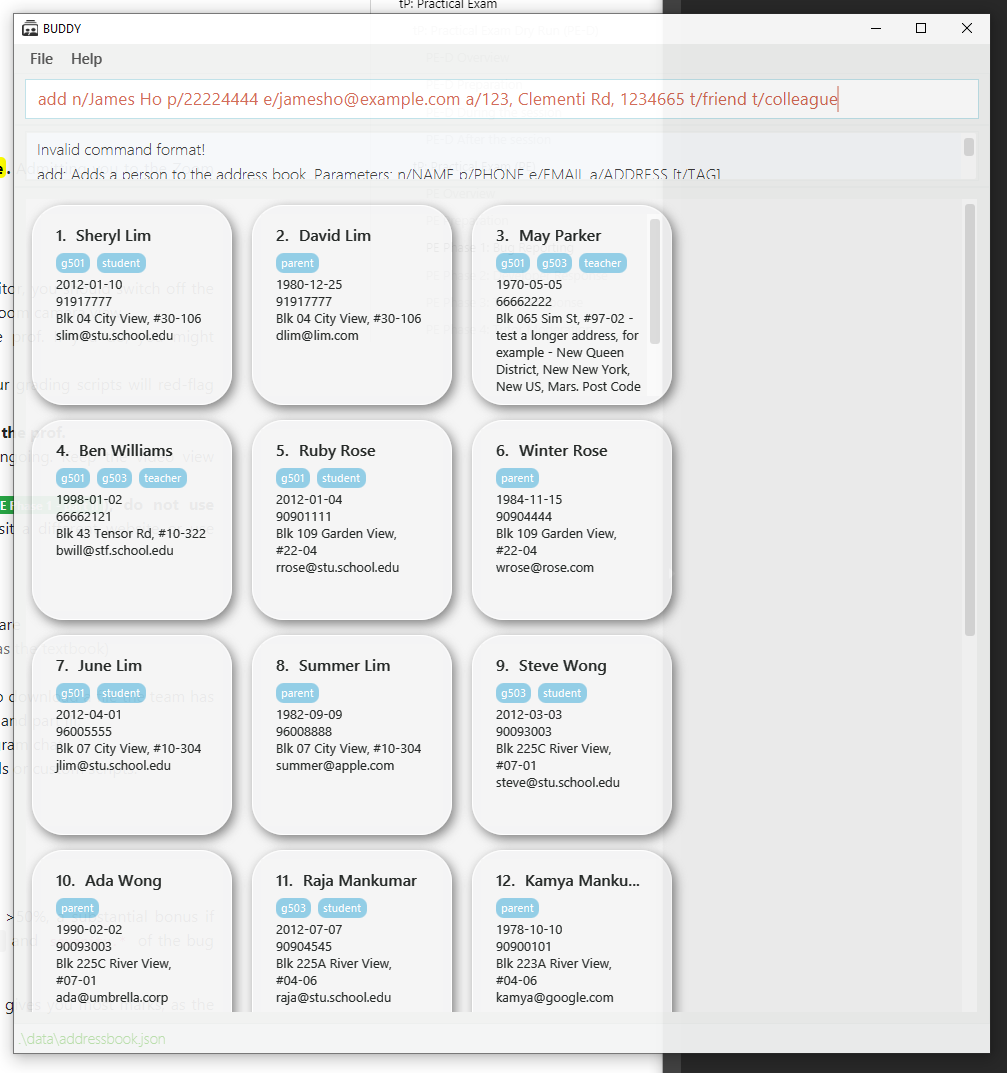The height and width of the screenshot is (1073, 1007).
Task: Click the g501 tag on Ben Williams
Action: (x=73, y=478)
